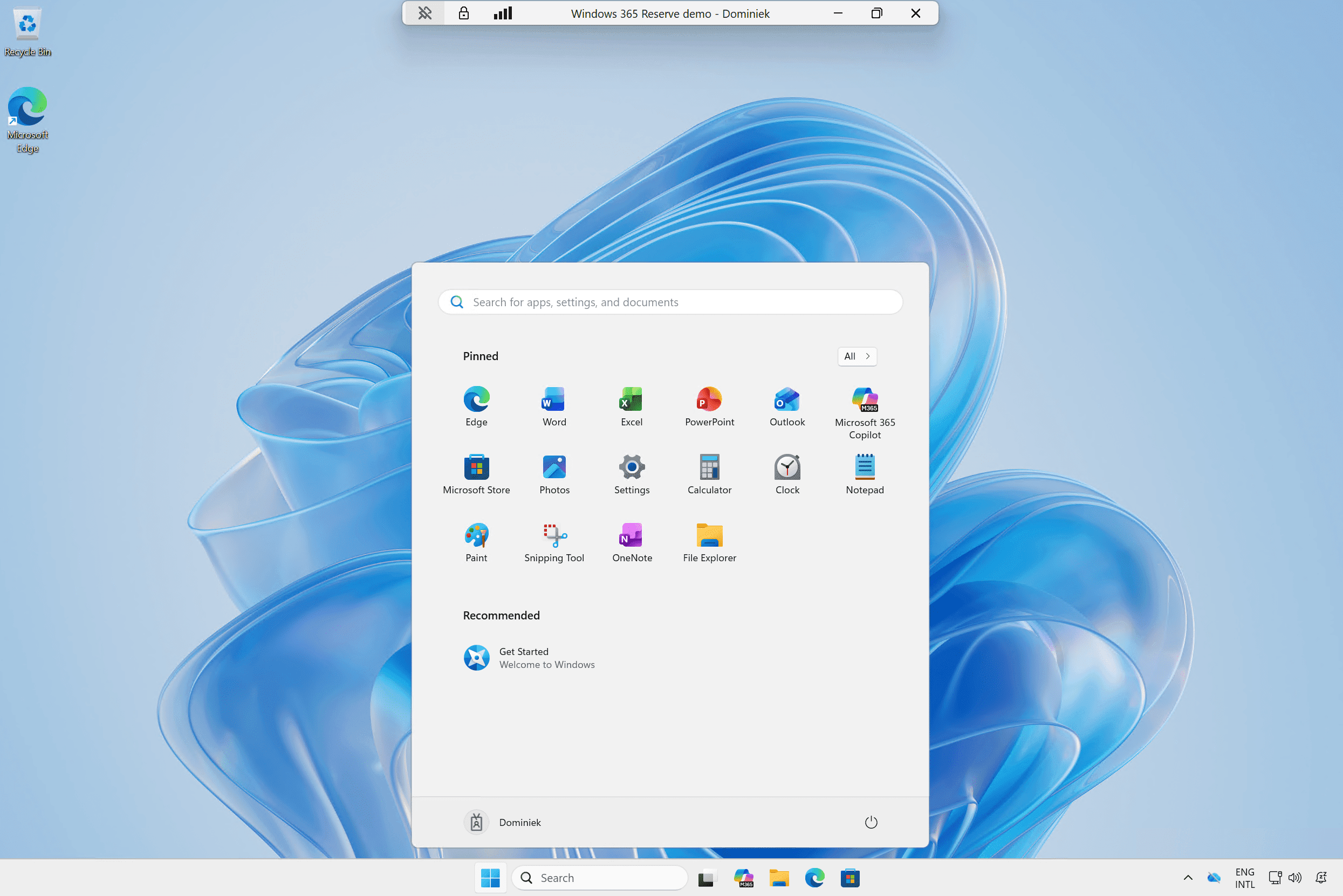Image resolution: width=1343 pixels, height=896 pixels.
Task: Open ENG INTL language switcher
Action: [1244, 878]
